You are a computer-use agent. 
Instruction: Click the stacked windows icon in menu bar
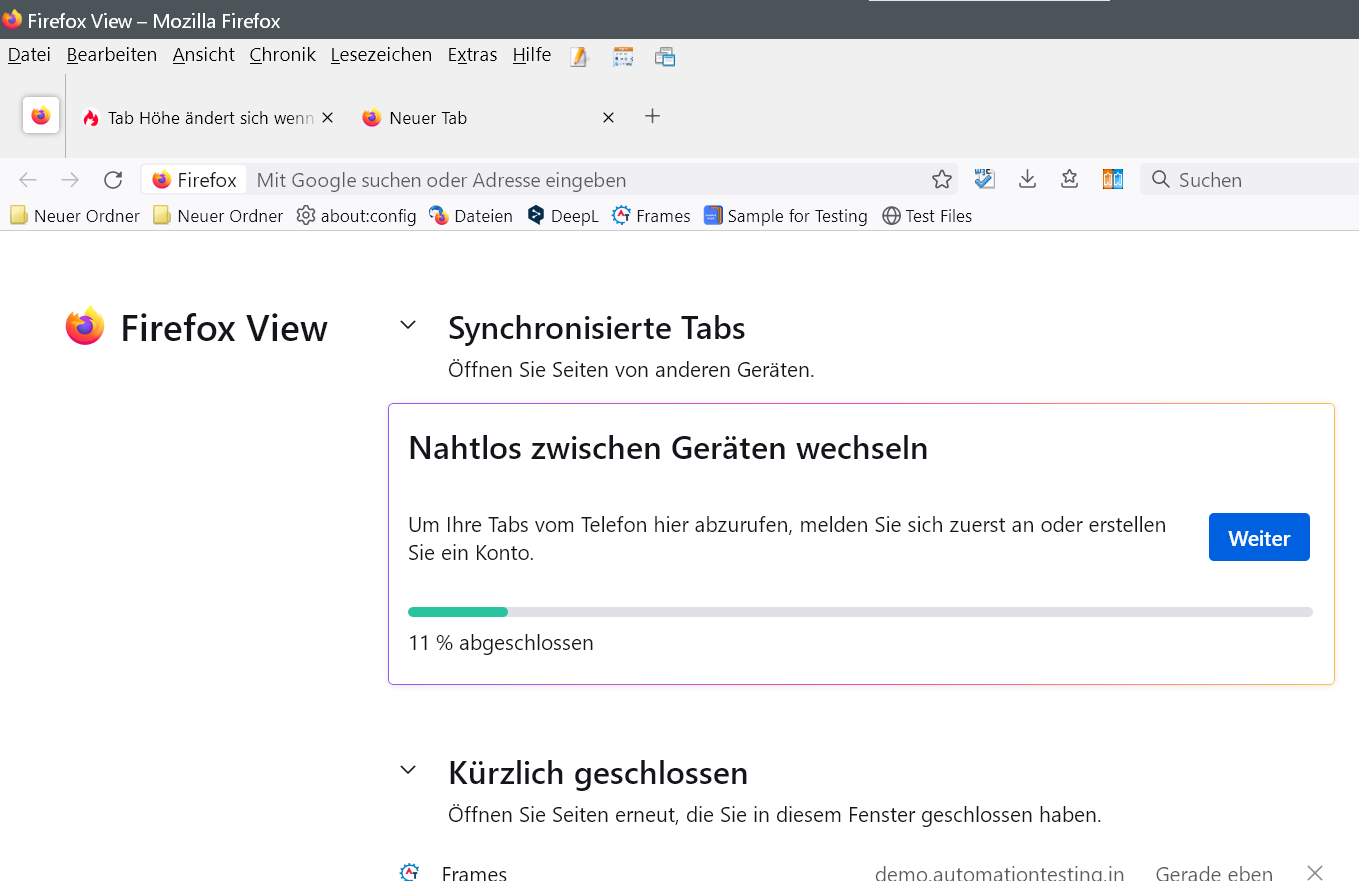click(665, 57)
